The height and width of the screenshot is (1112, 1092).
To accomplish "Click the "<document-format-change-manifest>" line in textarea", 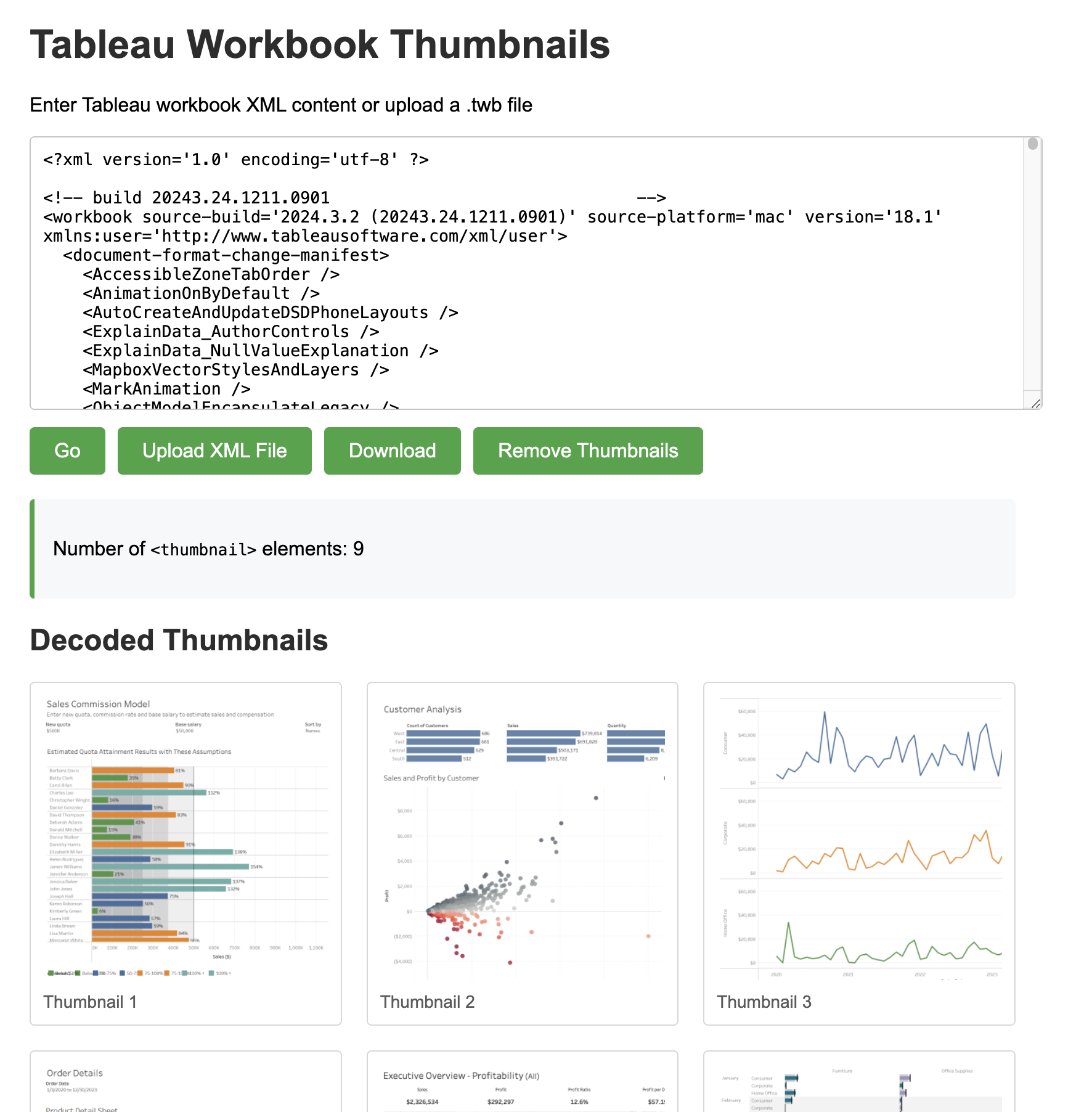I will tap(226, 255).
